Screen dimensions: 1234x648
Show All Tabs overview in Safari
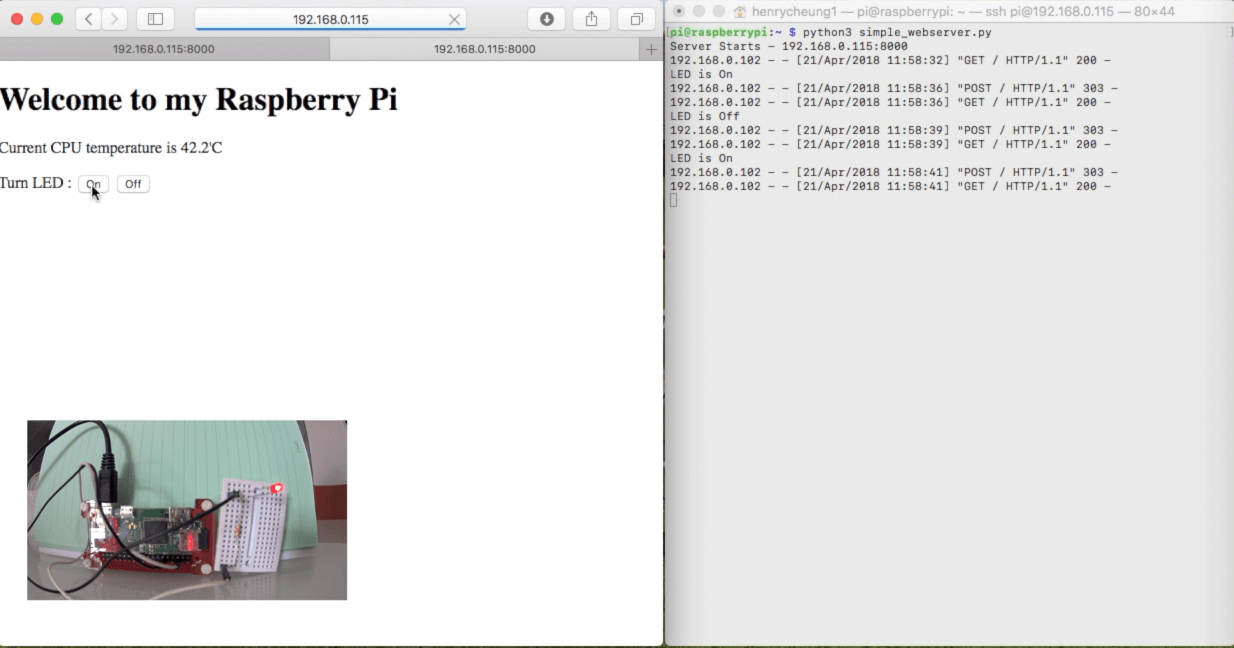pyautogui.click(x=636, y=18)
